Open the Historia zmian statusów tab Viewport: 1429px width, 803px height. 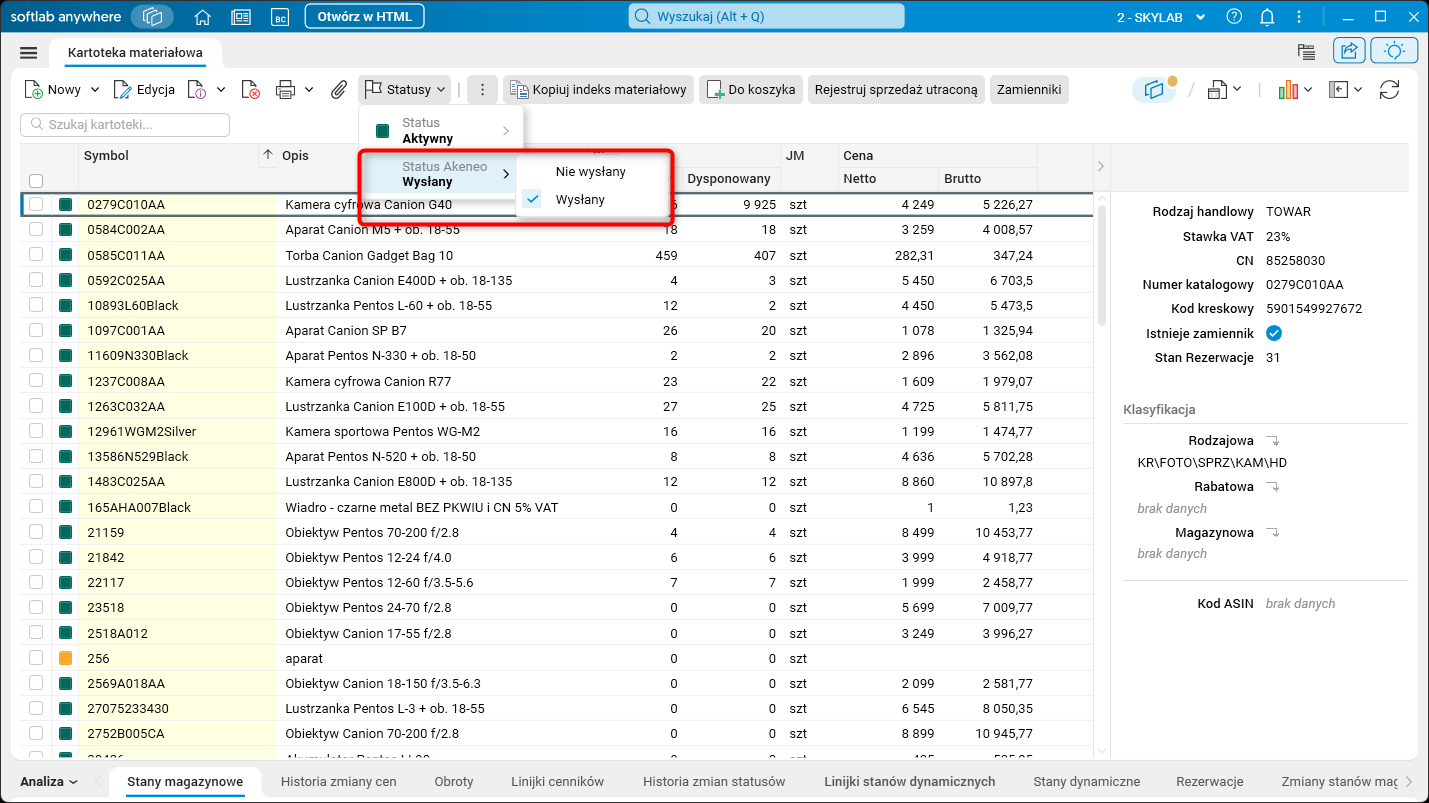[x=714, y=782]
